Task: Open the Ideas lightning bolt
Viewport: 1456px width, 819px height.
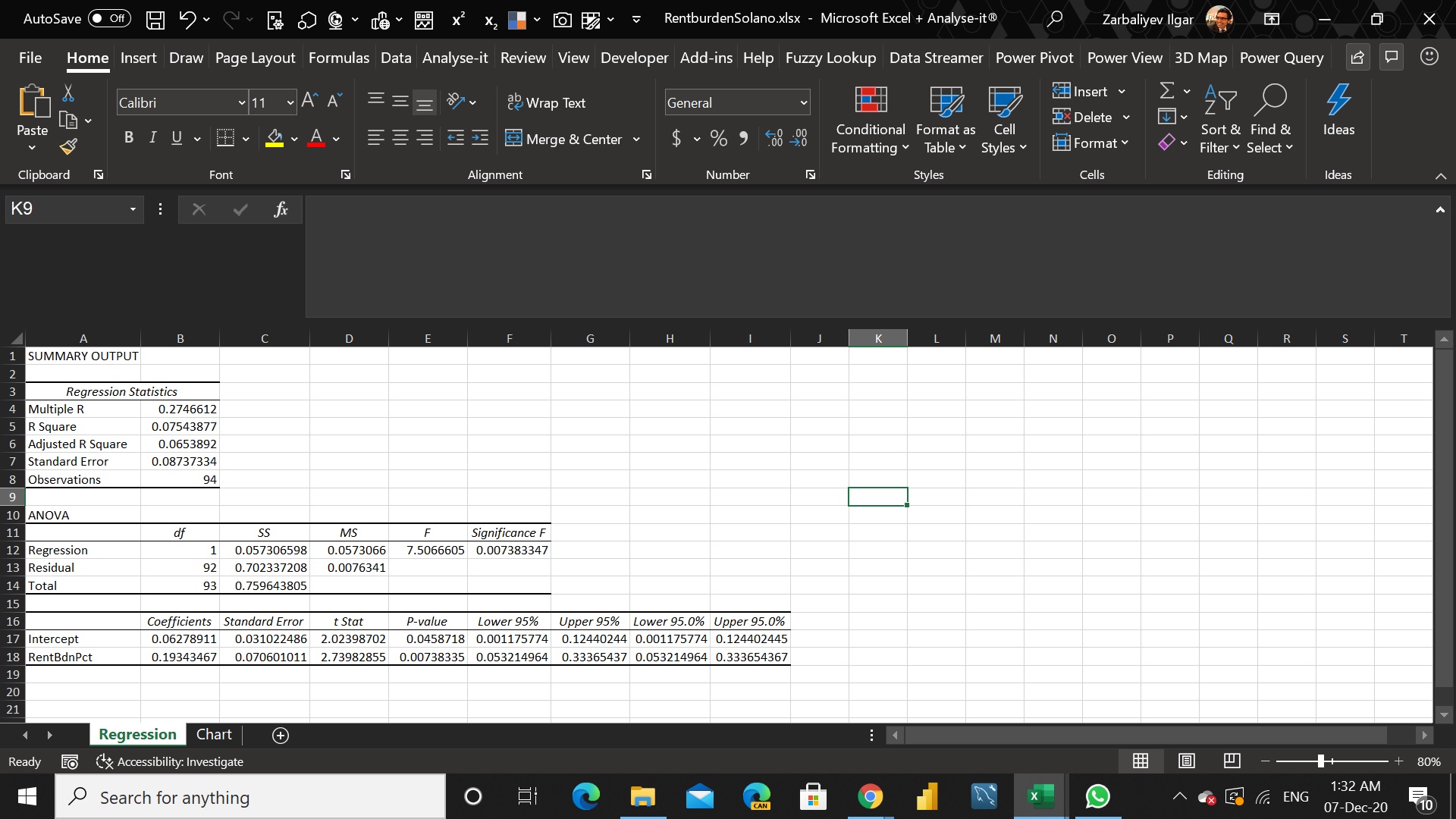Action: (x=1338, y=100)
